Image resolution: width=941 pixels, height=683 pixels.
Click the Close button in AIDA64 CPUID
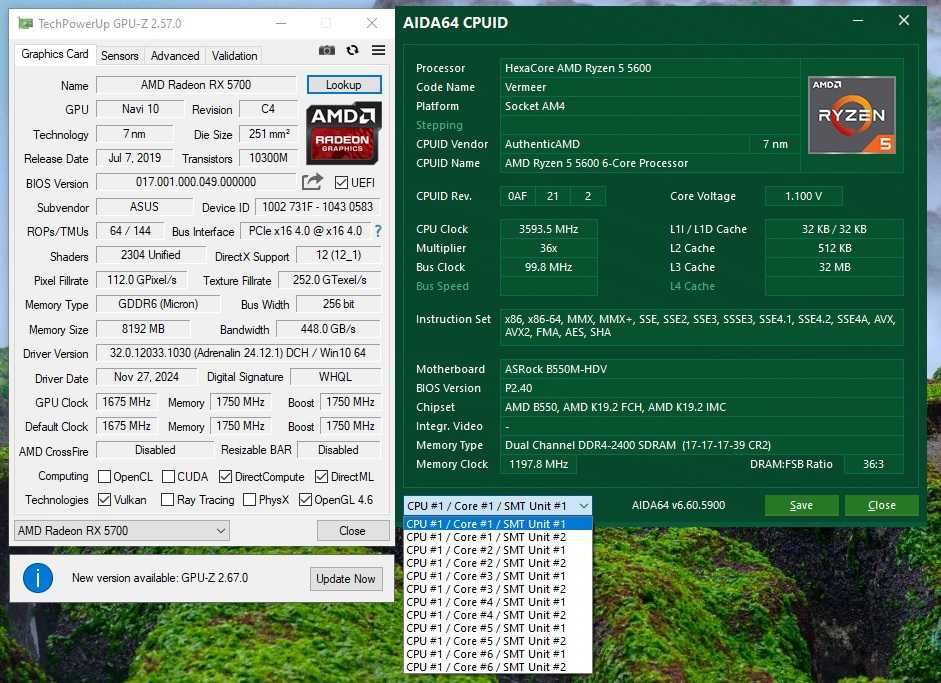click(x=882, y=505)
